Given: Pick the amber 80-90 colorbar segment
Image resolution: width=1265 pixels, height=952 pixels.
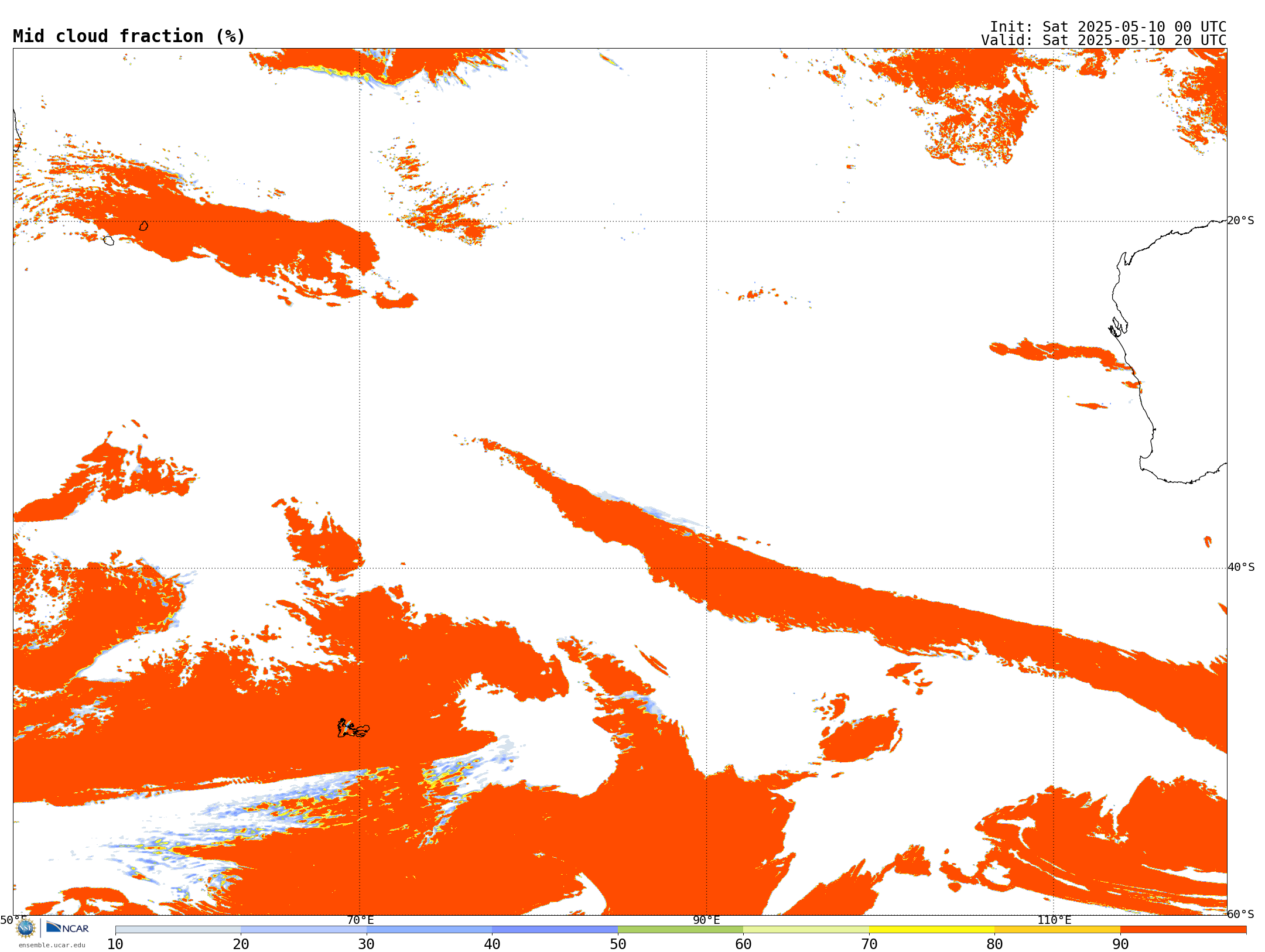Looking at the screenshot, I should 1057,930.
